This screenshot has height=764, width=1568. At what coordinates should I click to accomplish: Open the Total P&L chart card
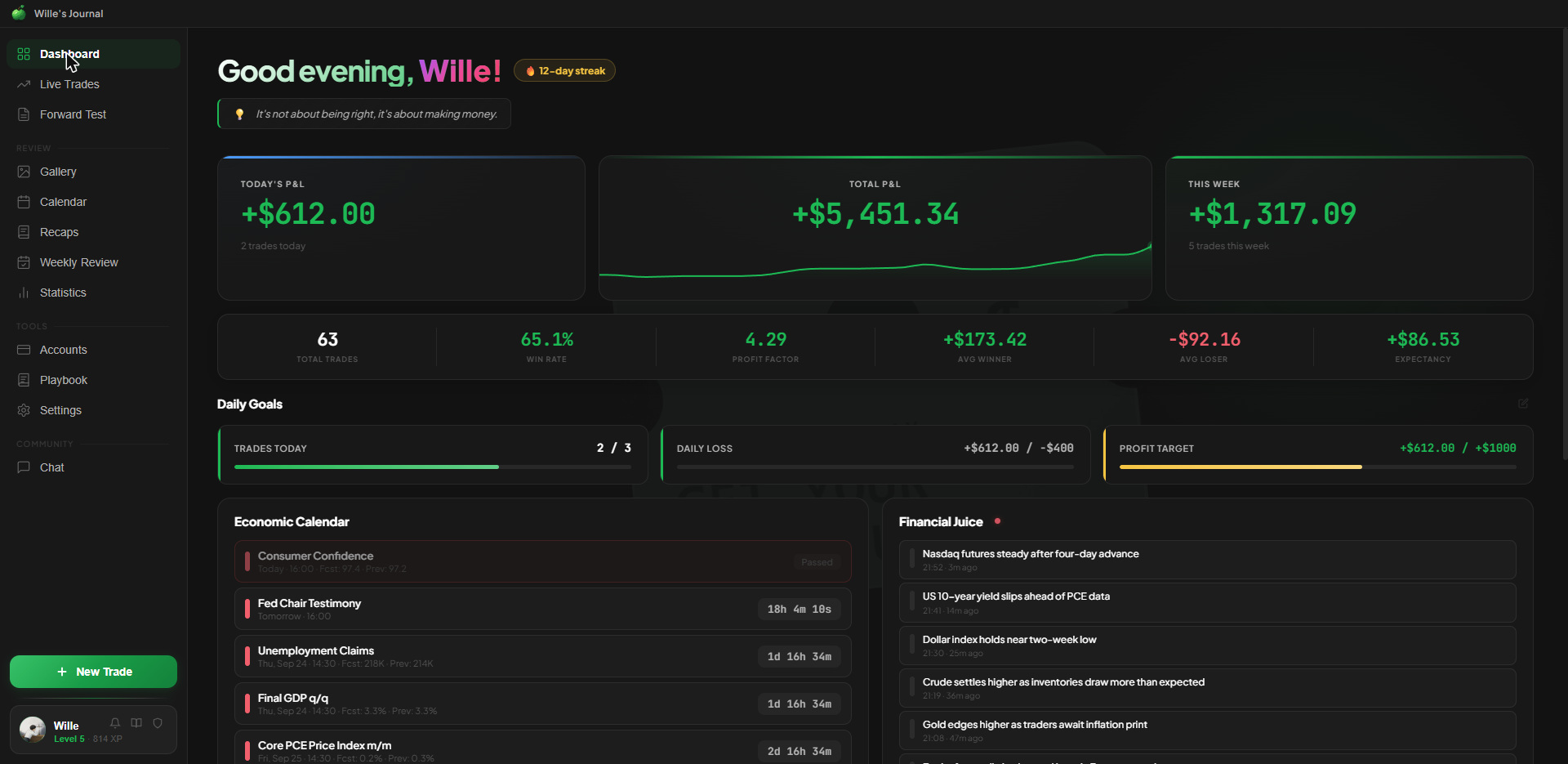coord(875,228)
